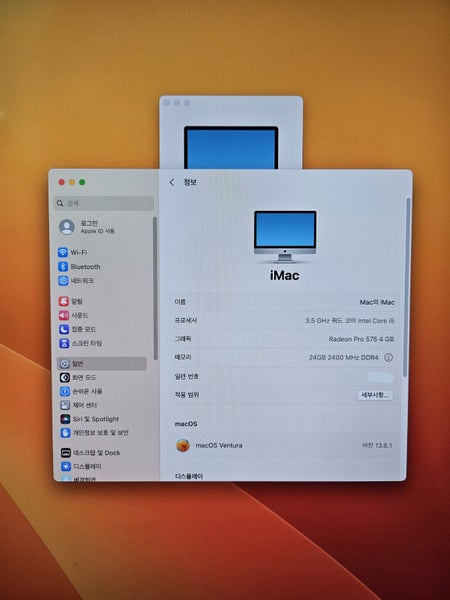The width and height of the screenshot is (450, 600).
Task: Click the iMac picture in the back window
Action: [231, 147]
